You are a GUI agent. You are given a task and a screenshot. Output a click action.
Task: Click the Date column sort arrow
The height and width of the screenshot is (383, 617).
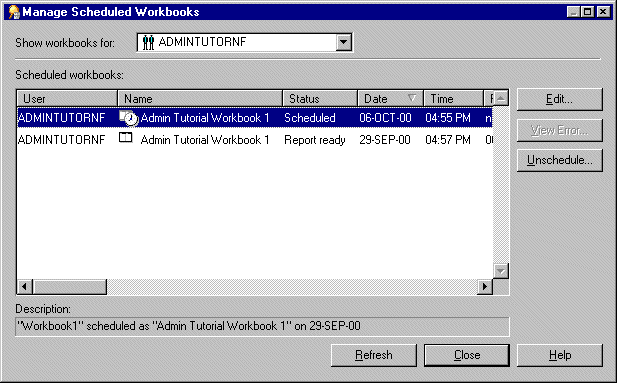pos(412,98)
